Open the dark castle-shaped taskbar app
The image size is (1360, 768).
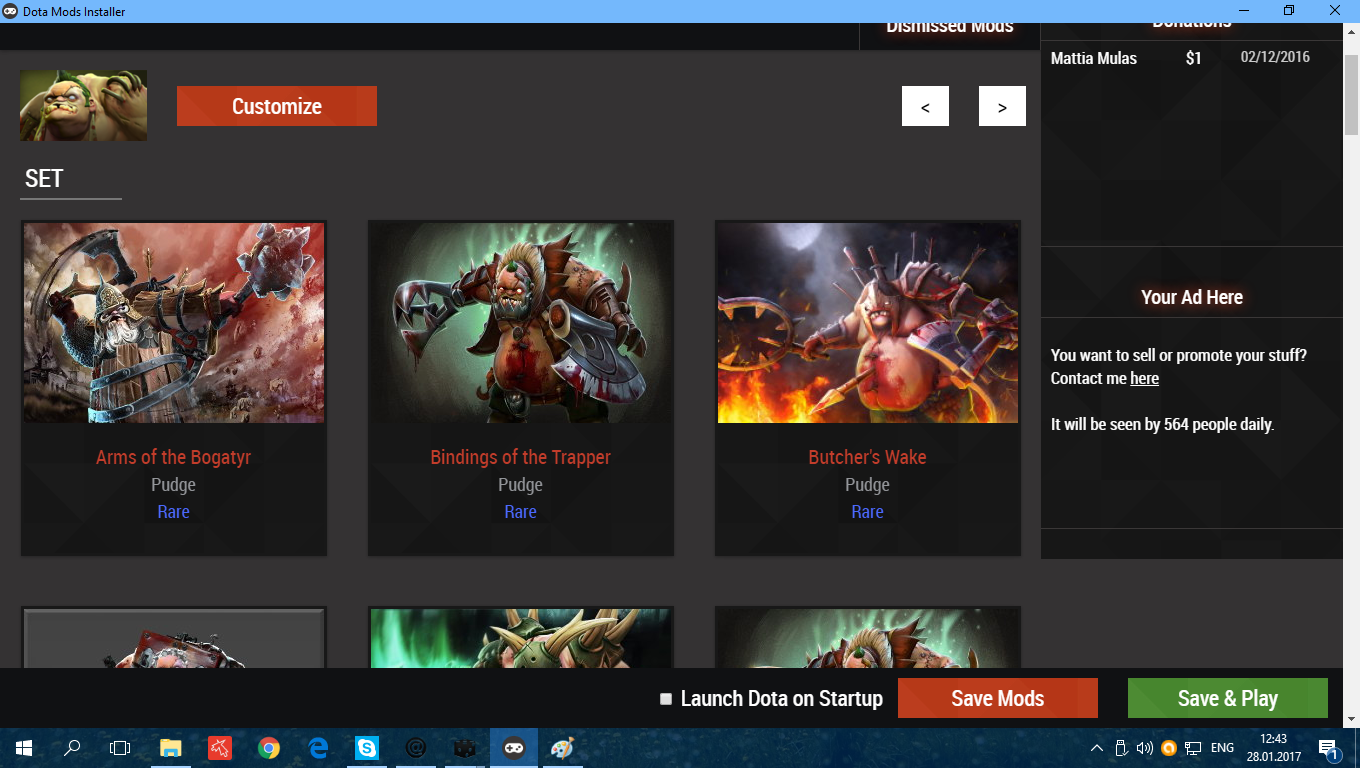coord(464,748)
